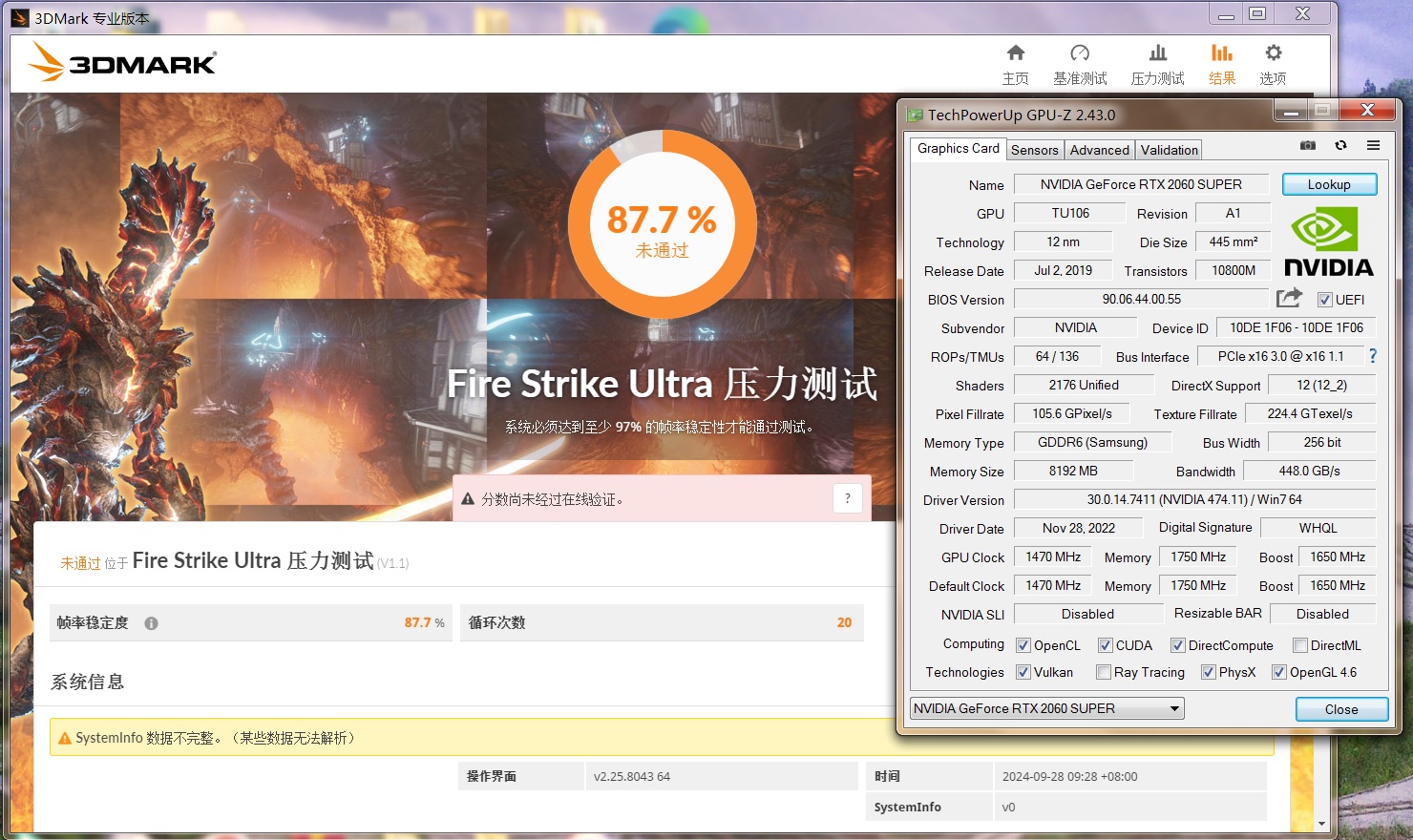Toggle the Vulkan checkbox
Screen dimensions: 1413x840
click(1023, 672)
